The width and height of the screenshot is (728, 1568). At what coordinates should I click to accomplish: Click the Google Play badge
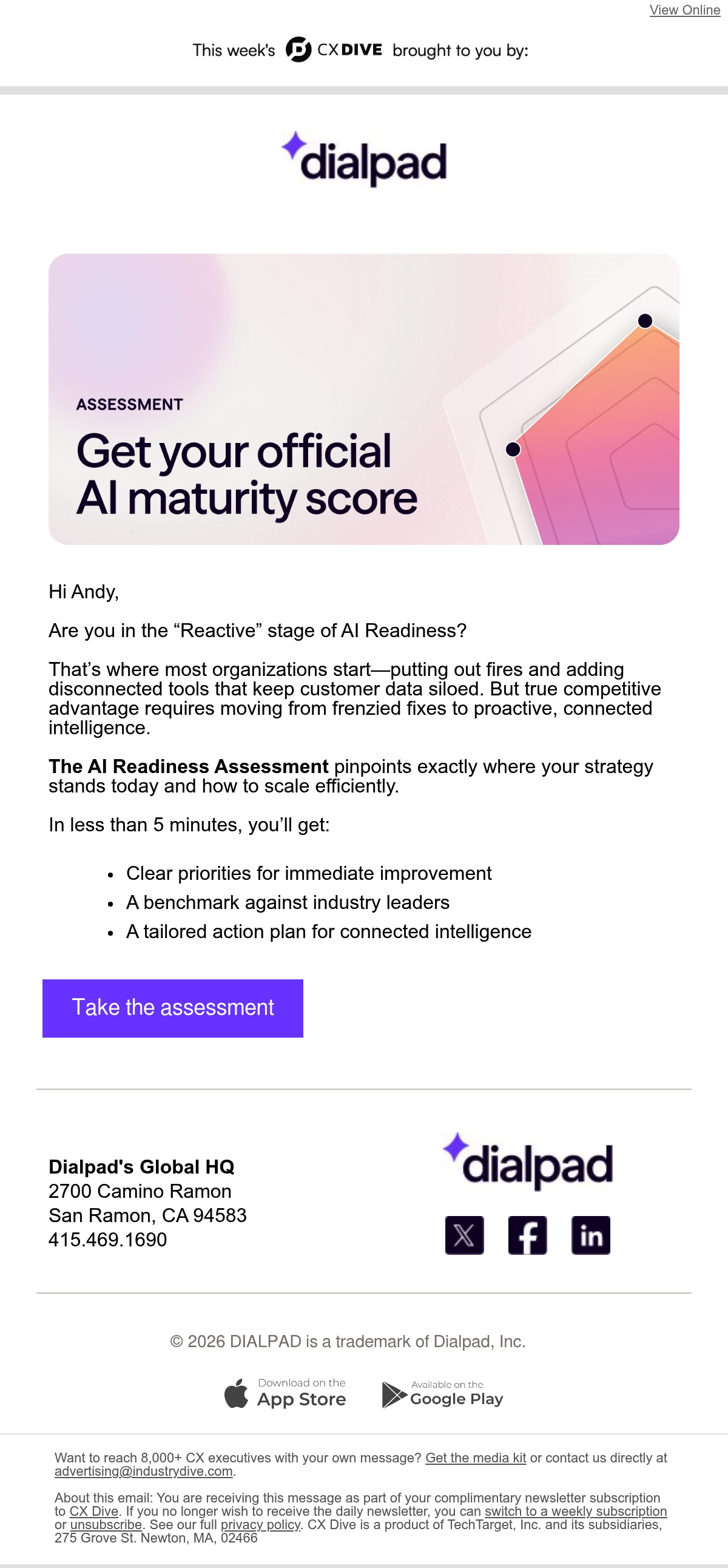[x=442, y=1394]
